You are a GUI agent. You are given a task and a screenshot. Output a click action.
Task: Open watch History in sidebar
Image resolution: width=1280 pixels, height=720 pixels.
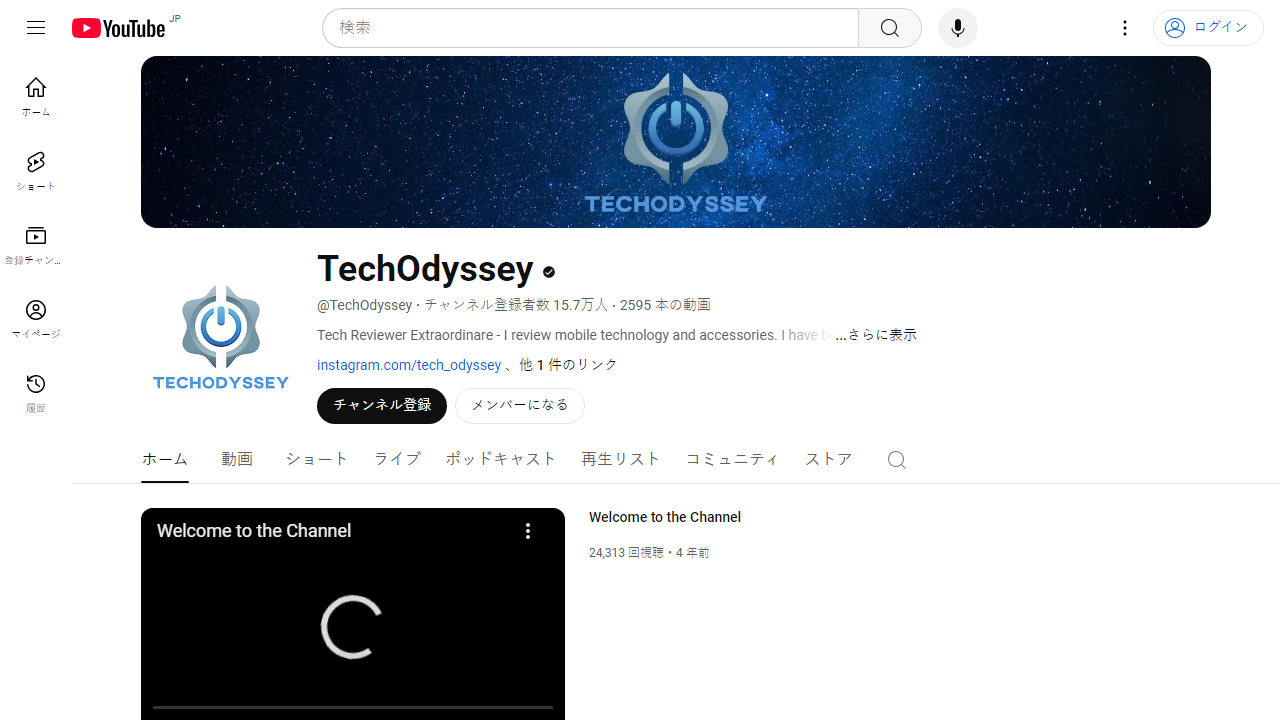36,392
